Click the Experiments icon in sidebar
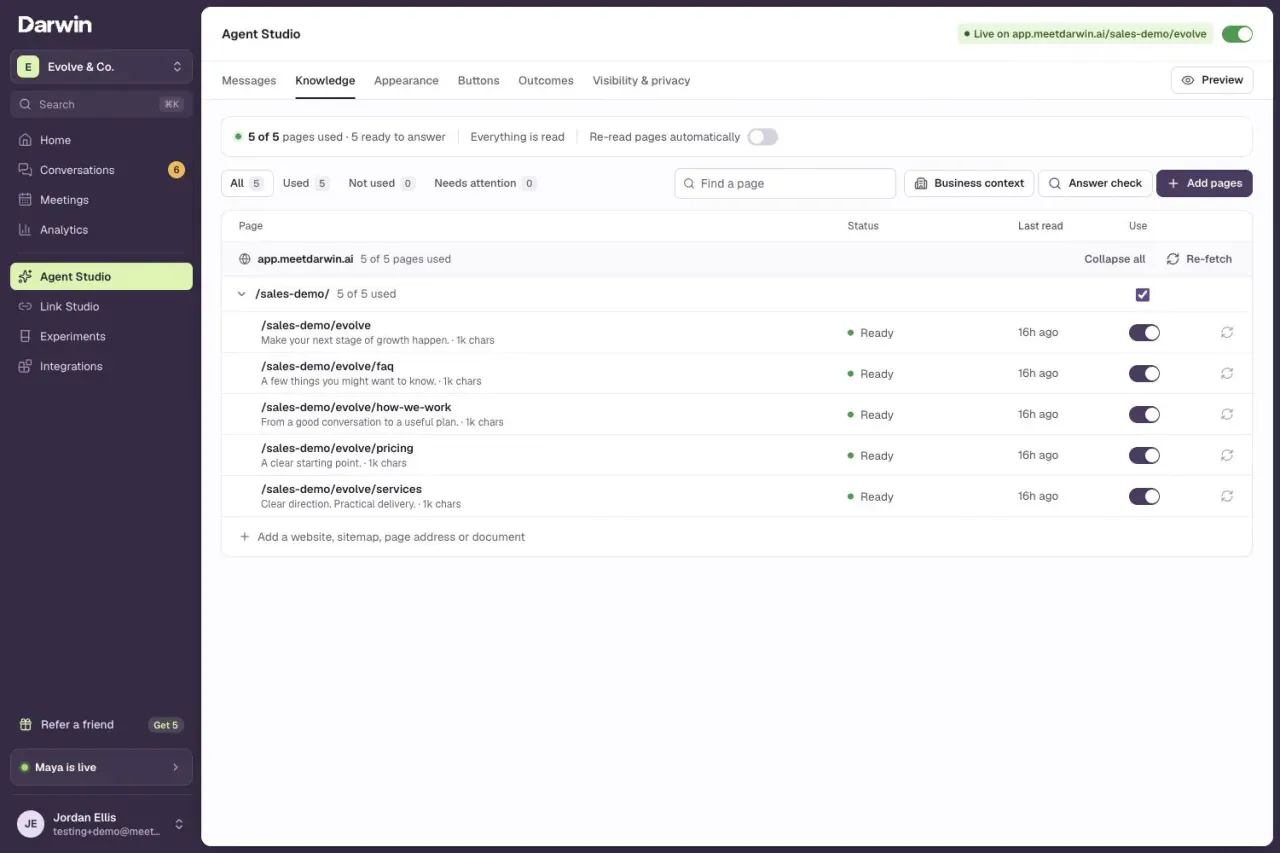Viewport: 1280px width, 853px height. (x=25, y=337)
